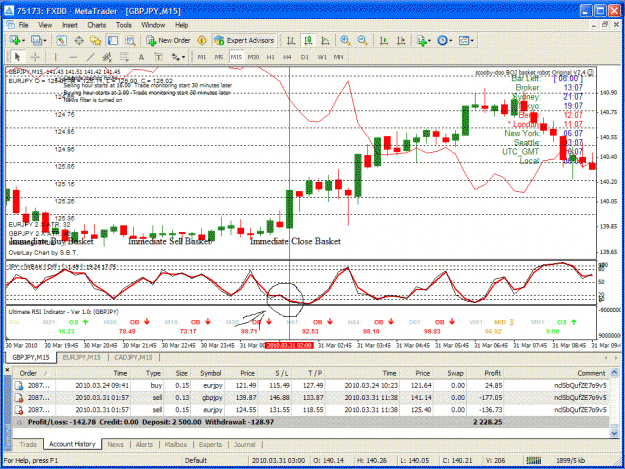Viewport: 625px width, 469px height.
Task: Switch to line chart display
Action: [x=325, y=40]
